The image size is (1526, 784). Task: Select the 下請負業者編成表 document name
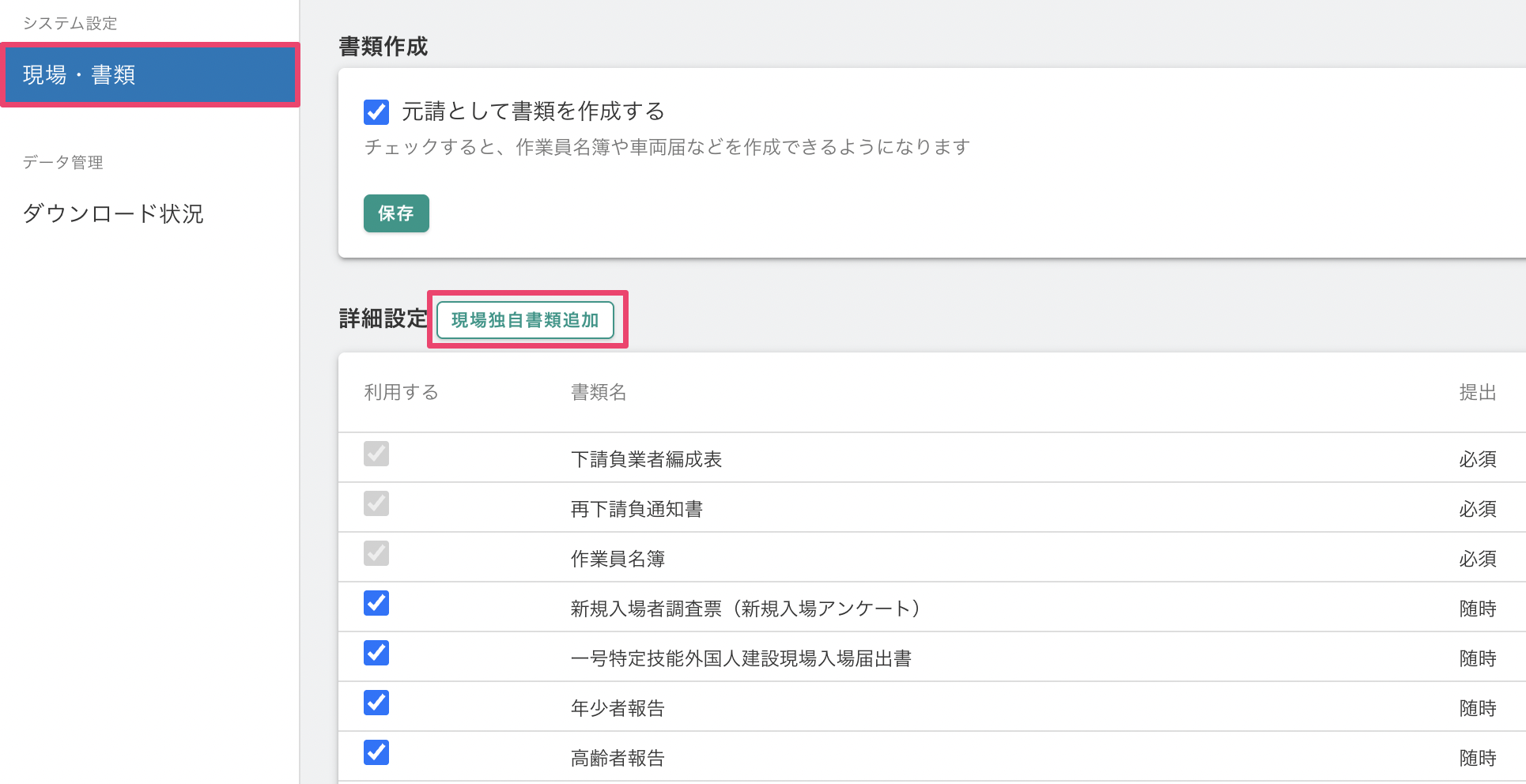click(646, 459)
